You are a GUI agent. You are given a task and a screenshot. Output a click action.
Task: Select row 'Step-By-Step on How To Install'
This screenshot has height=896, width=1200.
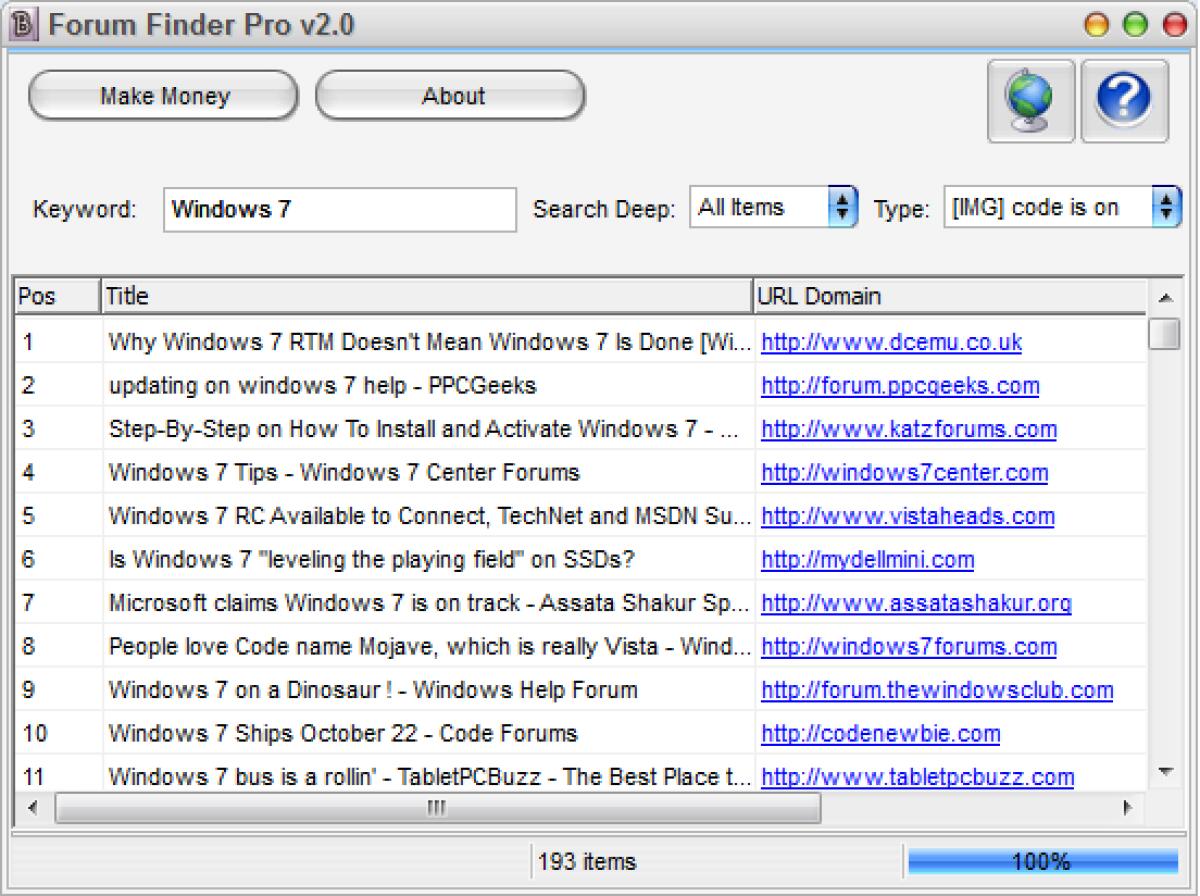pos(582,430)
